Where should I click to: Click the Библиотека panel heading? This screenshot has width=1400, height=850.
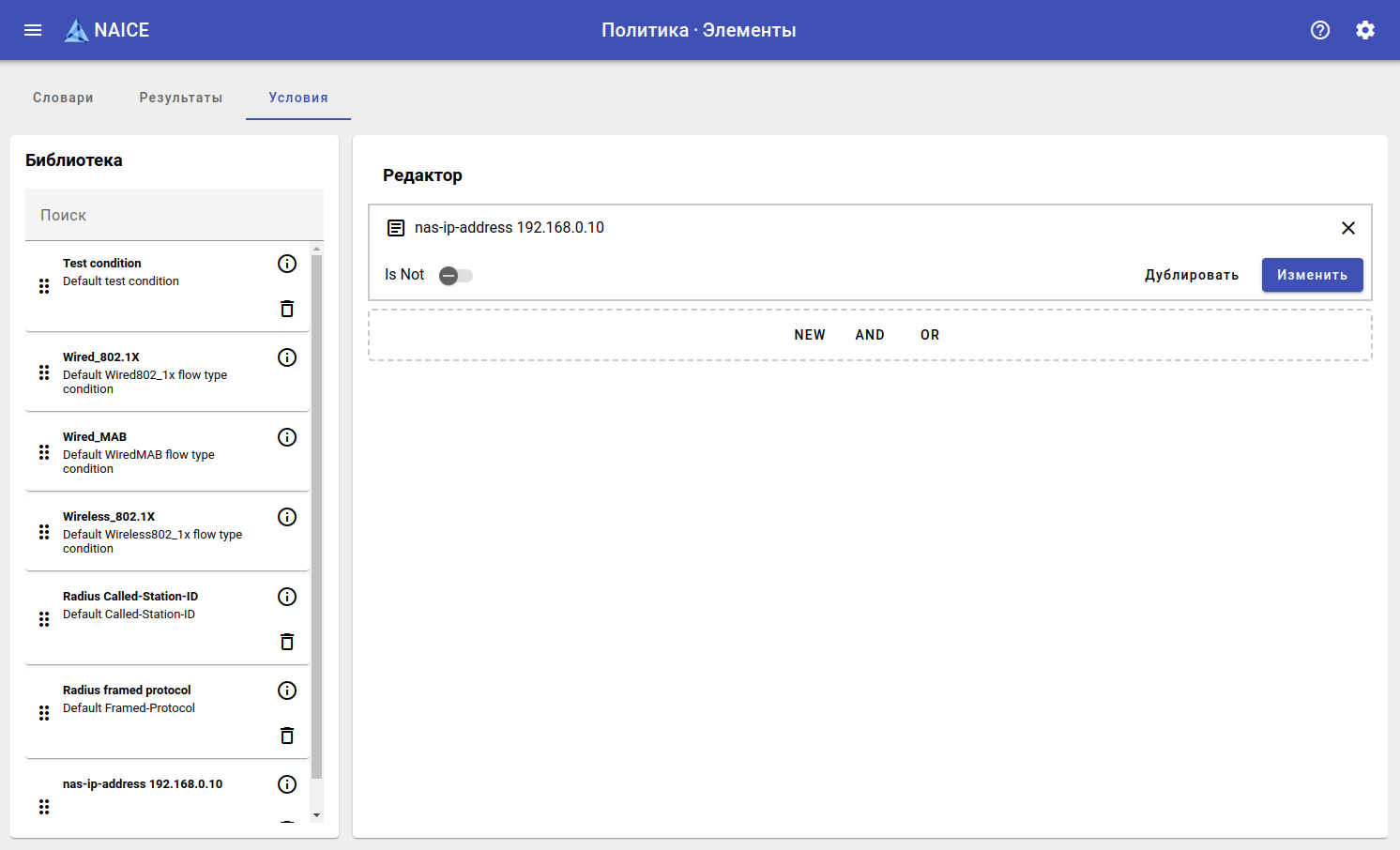(x=74, y=160)
